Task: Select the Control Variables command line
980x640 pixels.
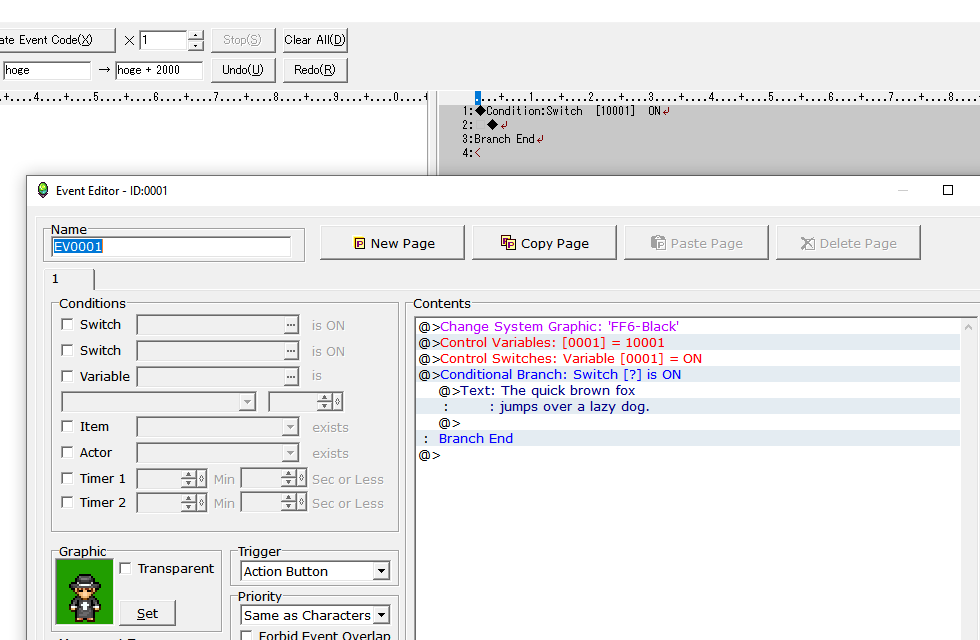Action: click(x=688, y=342)
